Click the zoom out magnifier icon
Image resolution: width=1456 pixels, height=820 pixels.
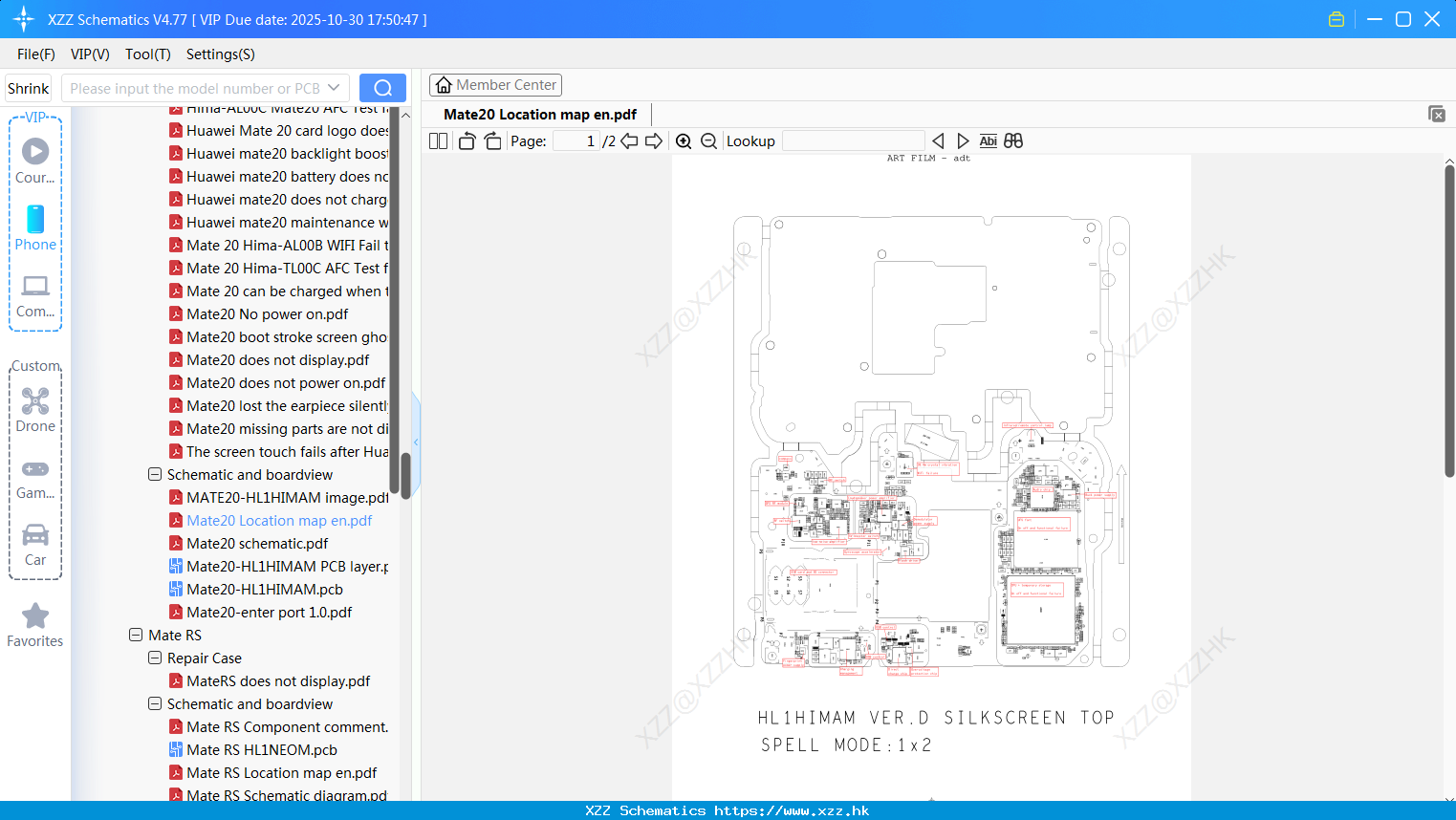[x=708, y=141]
